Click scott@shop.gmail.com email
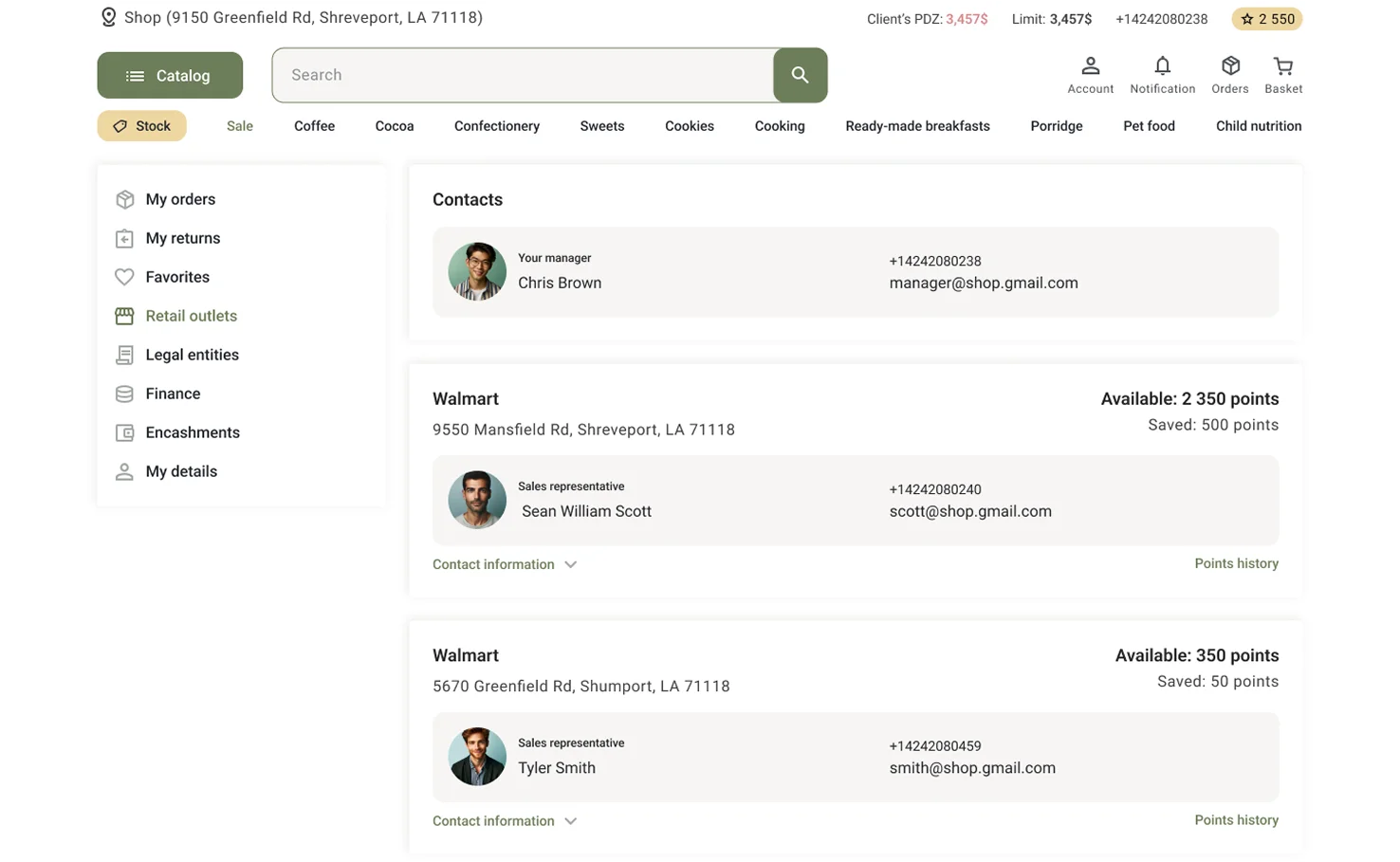1400x862 pixels. 970,511
